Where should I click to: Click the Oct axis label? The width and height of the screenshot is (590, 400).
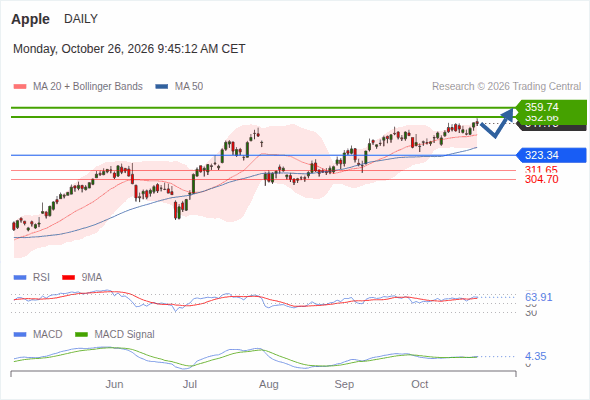point(420,384)
